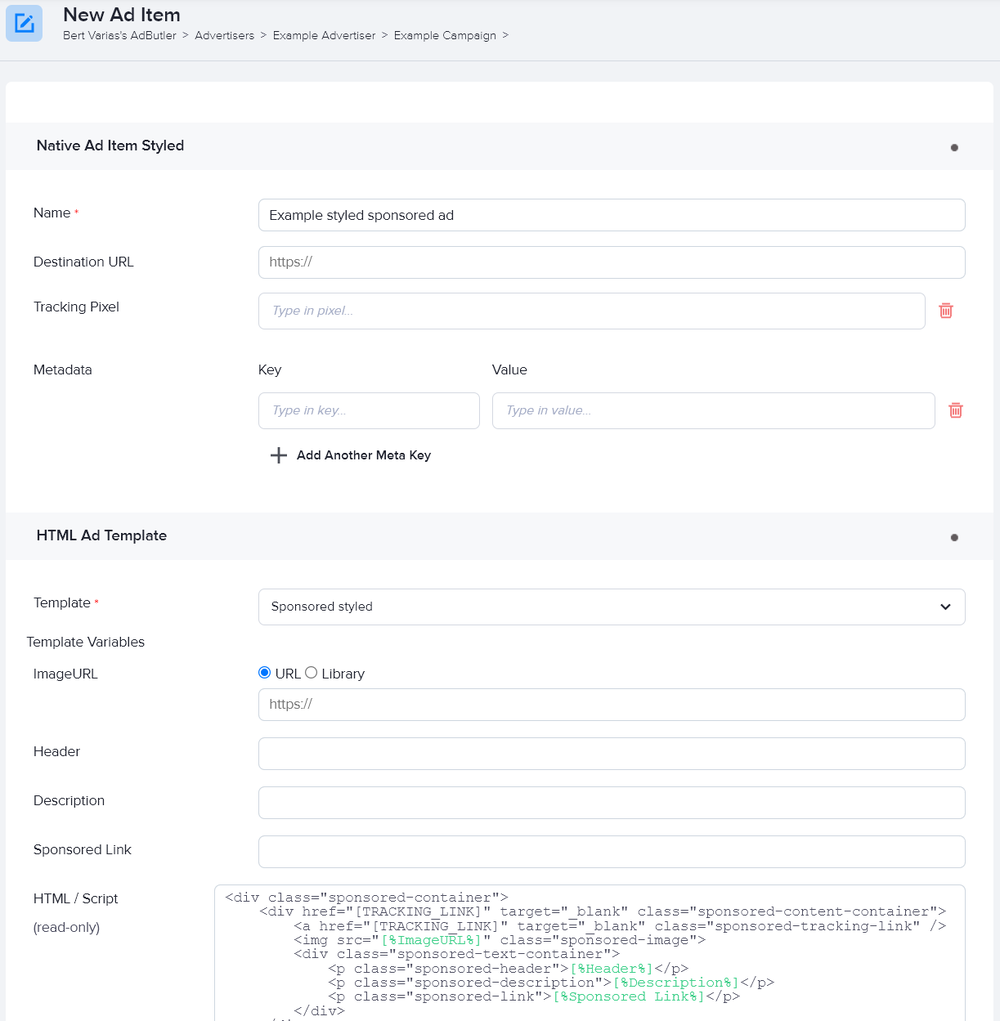
Task: Click the HTML Ad Template heading
Action: [102, 536]
